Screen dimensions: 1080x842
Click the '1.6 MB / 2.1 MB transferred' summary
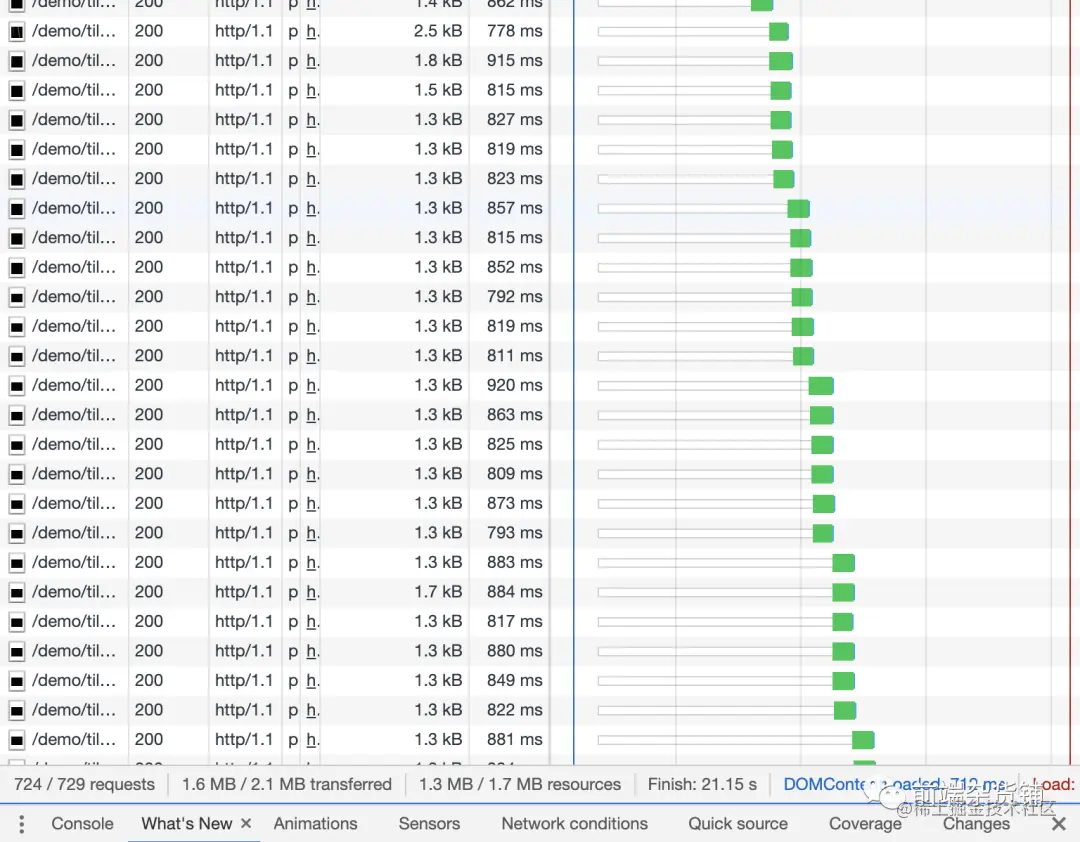pyautogui.click(x=287, y=784)
